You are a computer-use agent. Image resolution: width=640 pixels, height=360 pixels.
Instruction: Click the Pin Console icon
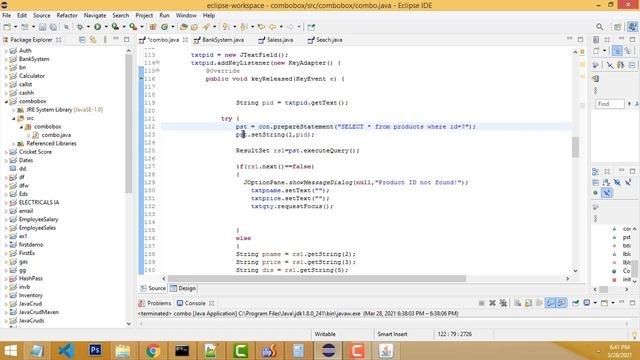[x=576, y=303]
